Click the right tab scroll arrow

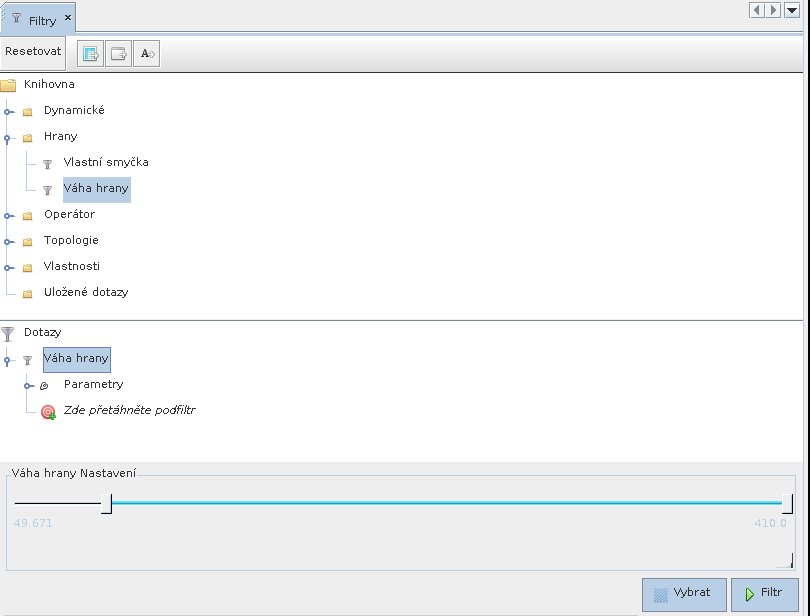pos(773,10)
